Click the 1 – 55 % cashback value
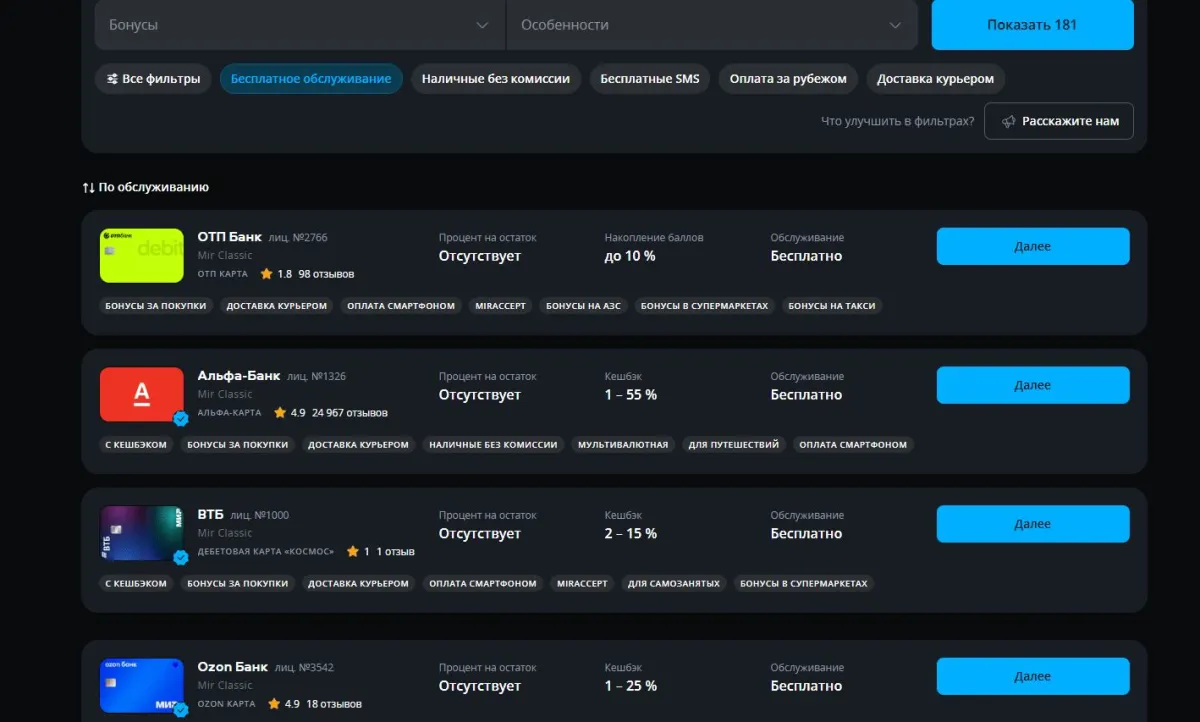The width and height of the screenshot is (1200, 722). [631, 395]
